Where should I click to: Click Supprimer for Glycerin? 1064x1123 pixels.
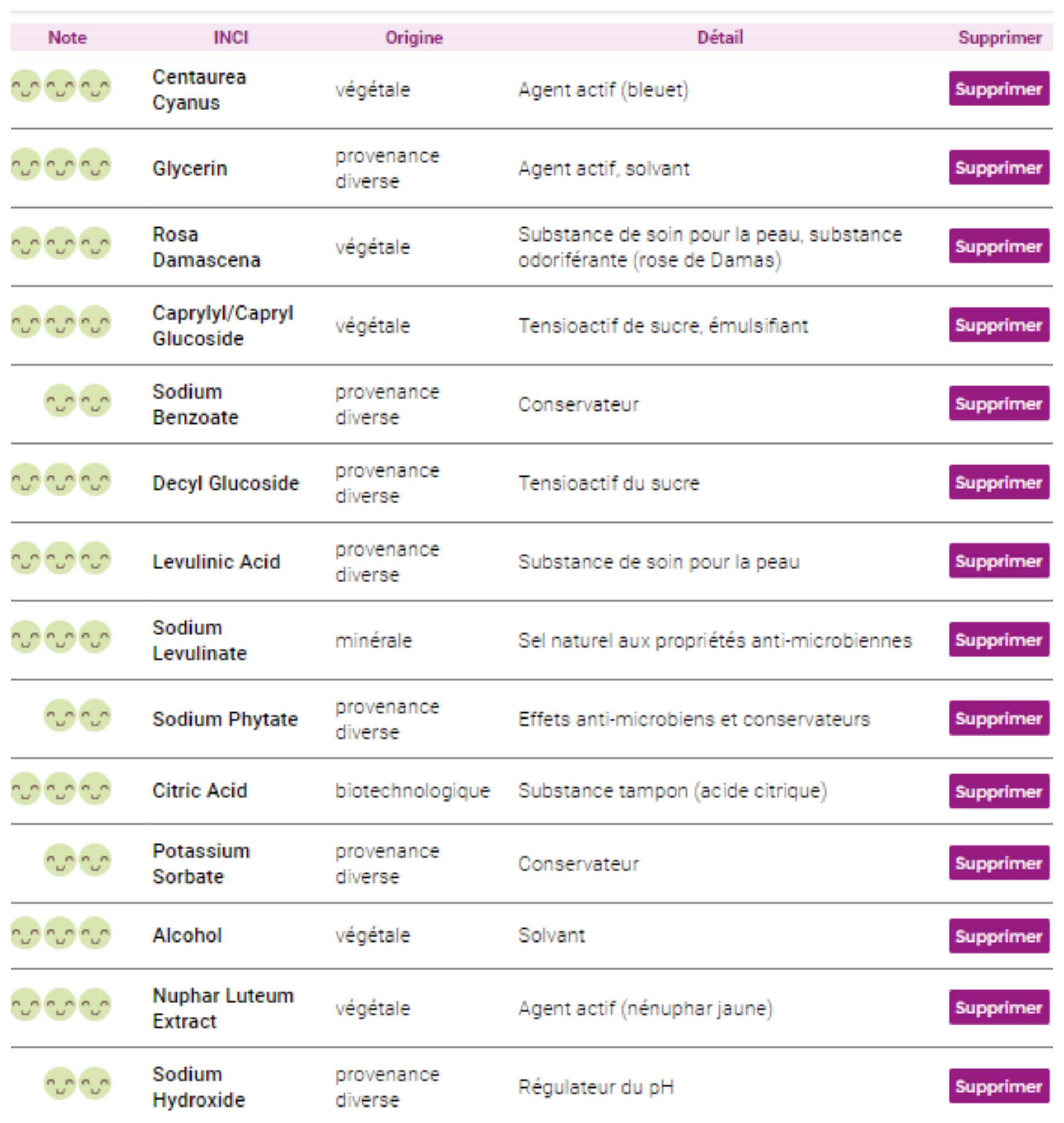[998, 168]
